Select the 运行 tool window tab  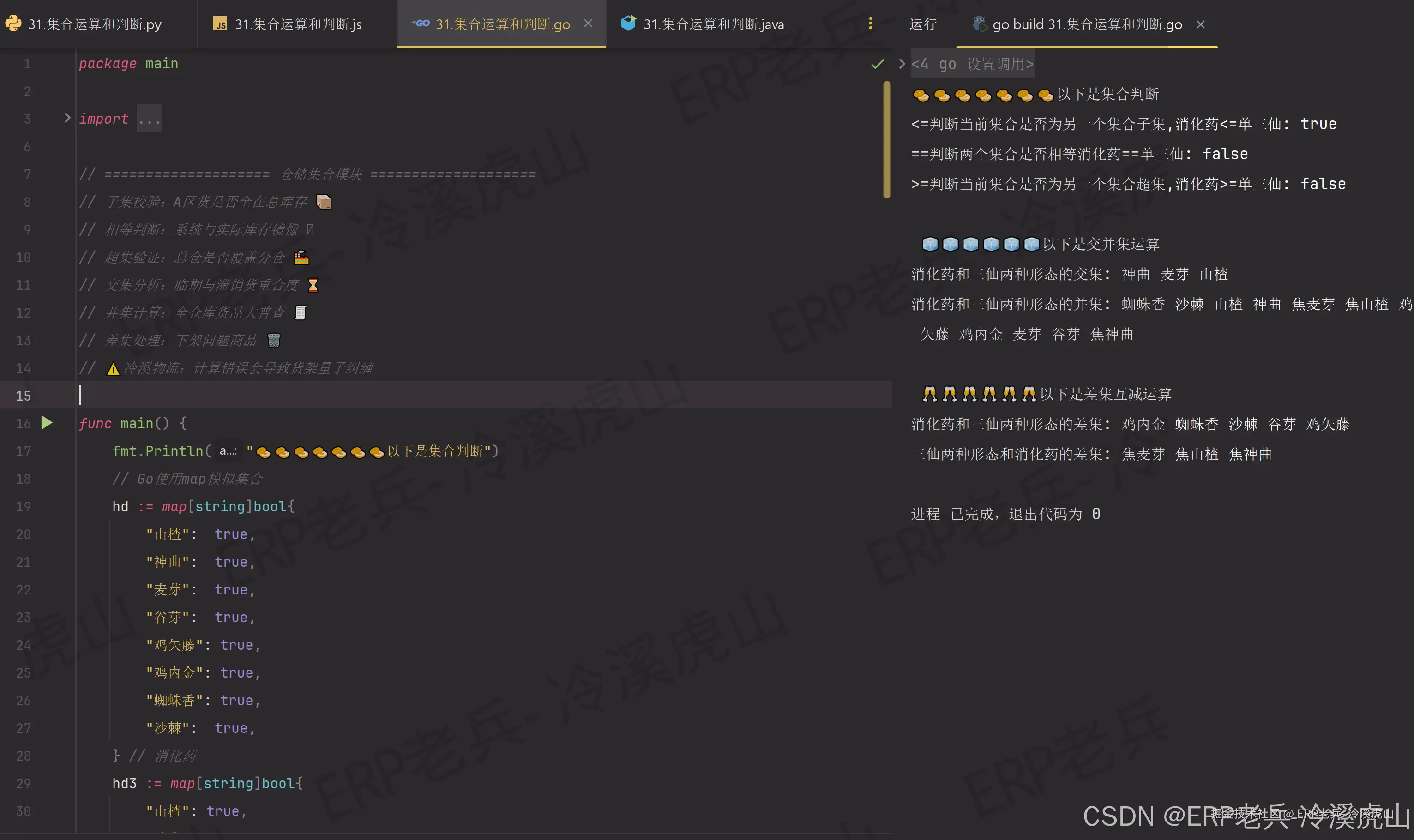(923, 24)
